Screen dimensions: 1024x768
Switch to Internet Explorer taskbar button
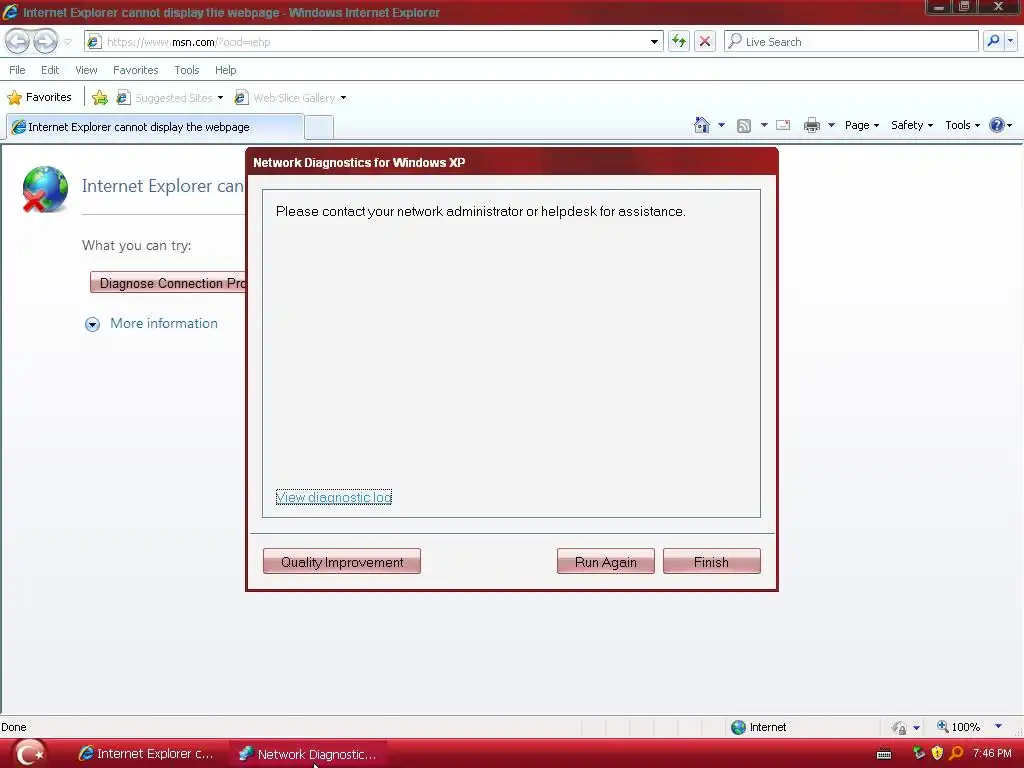pos(146,754)
